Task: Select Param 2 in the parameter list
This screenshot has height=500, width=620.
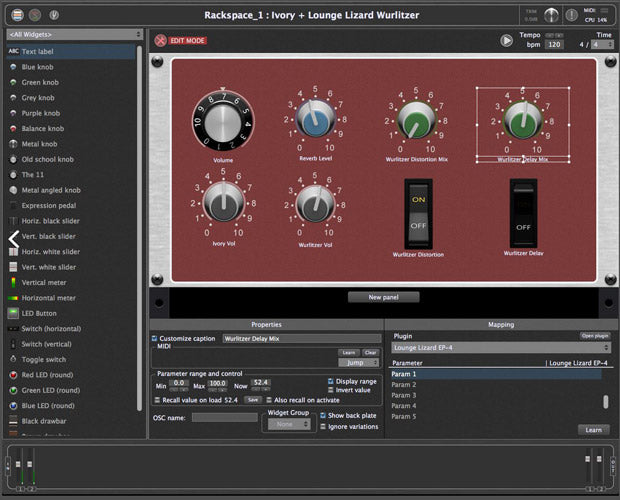Action: pos(496,385)
